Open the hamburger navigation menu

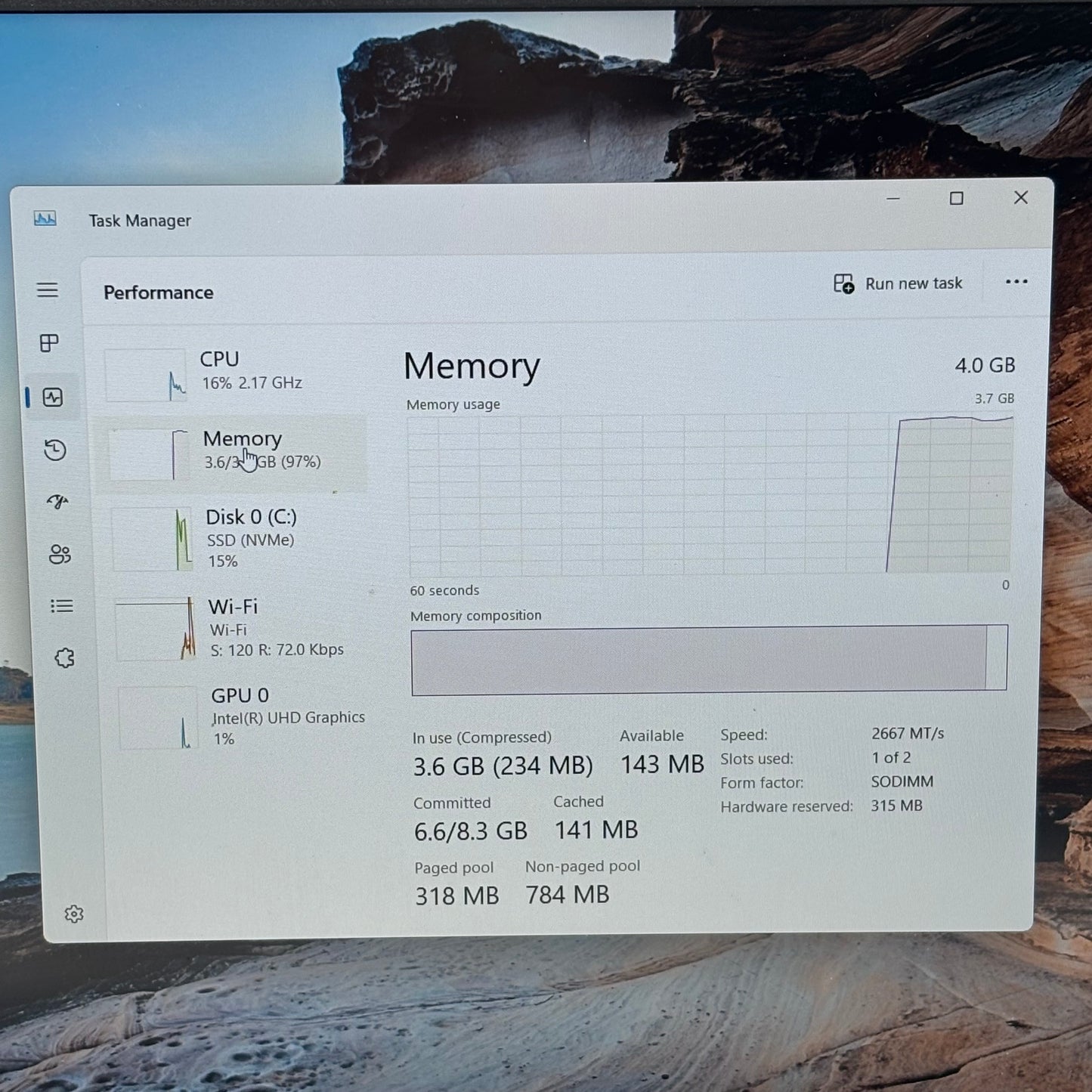tap(48, 290)
